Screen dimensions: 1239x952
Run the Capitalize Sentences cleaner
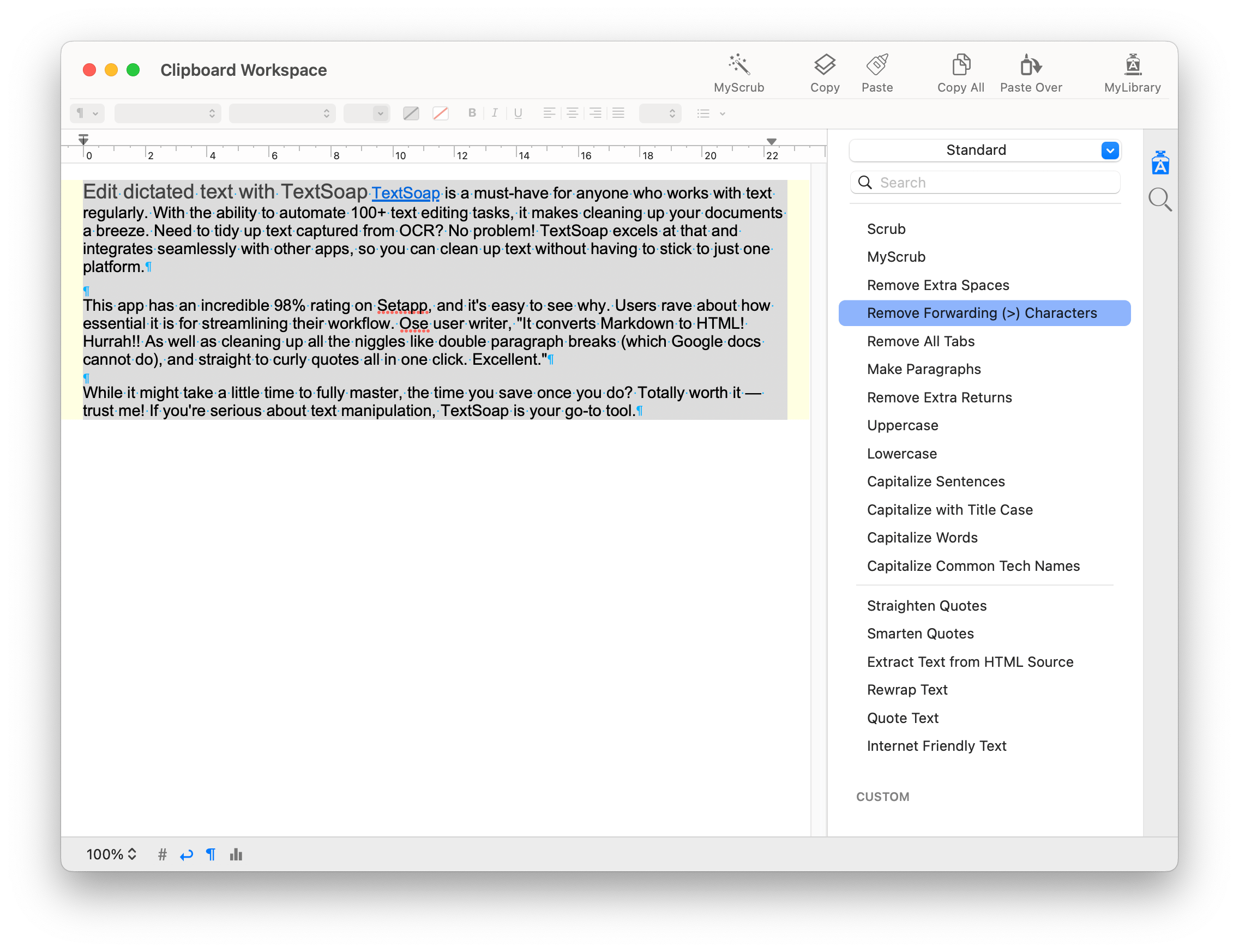coord(935,481)
